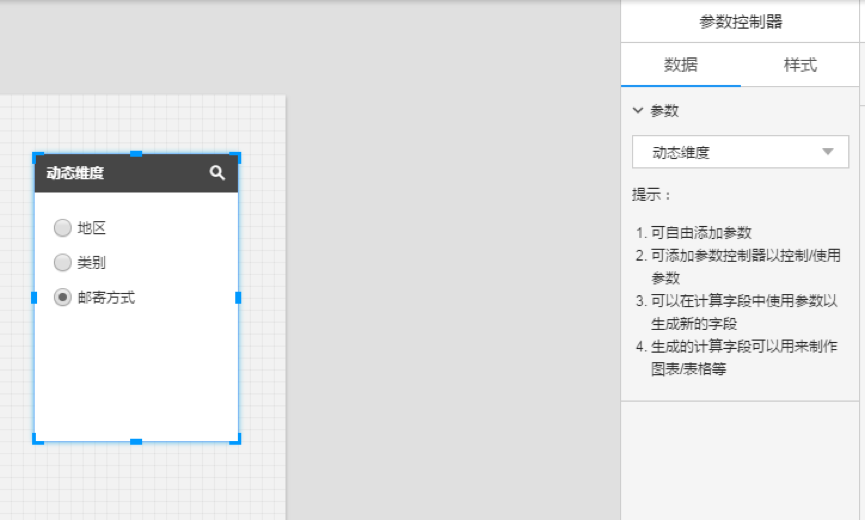This screenshot has width=865, height=520.
Task: Click the top-right resize handle of the widget
Action: (236, 157)
